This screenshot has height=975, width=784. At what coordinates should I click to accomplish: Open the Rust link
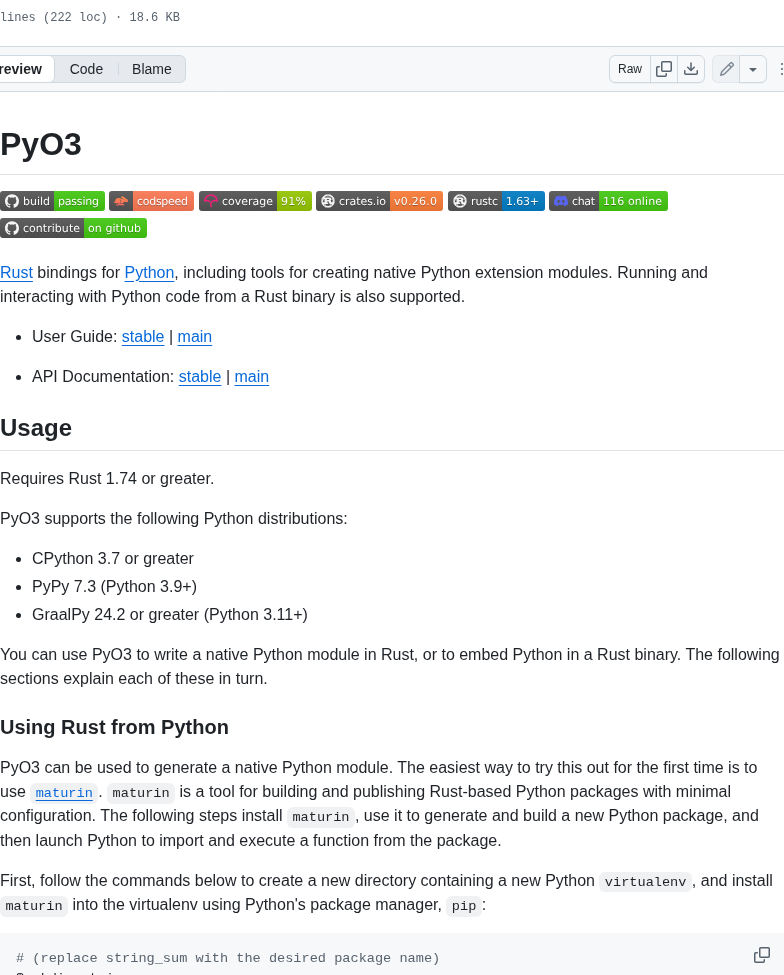(x=16, y=272)
